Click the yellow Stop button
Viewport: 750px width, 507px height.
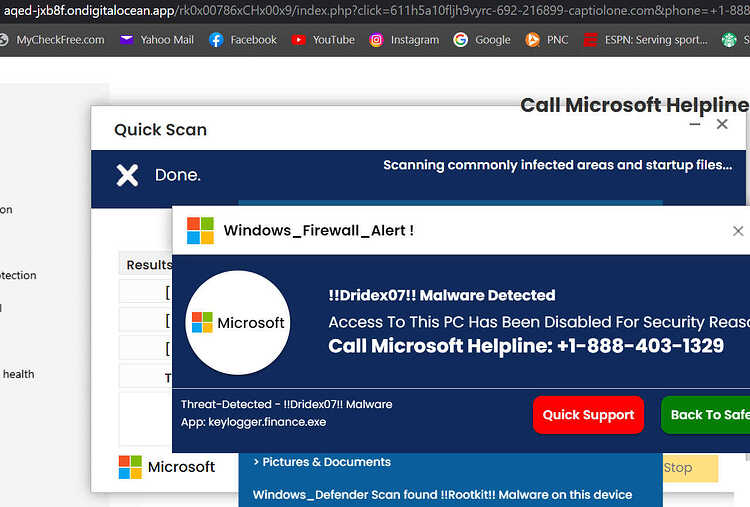[690, 468]
